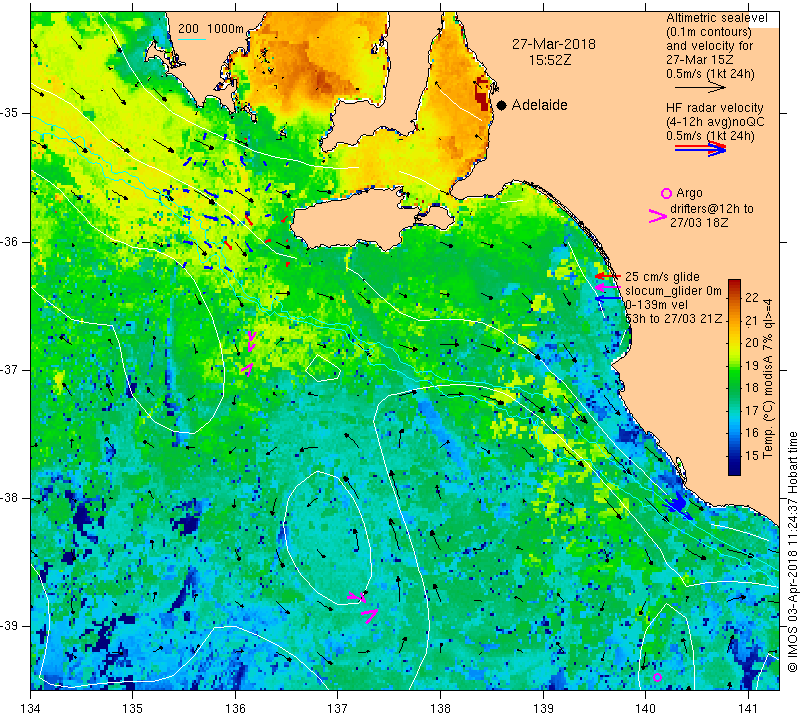Click the longitude label 137

coord(338,709)
